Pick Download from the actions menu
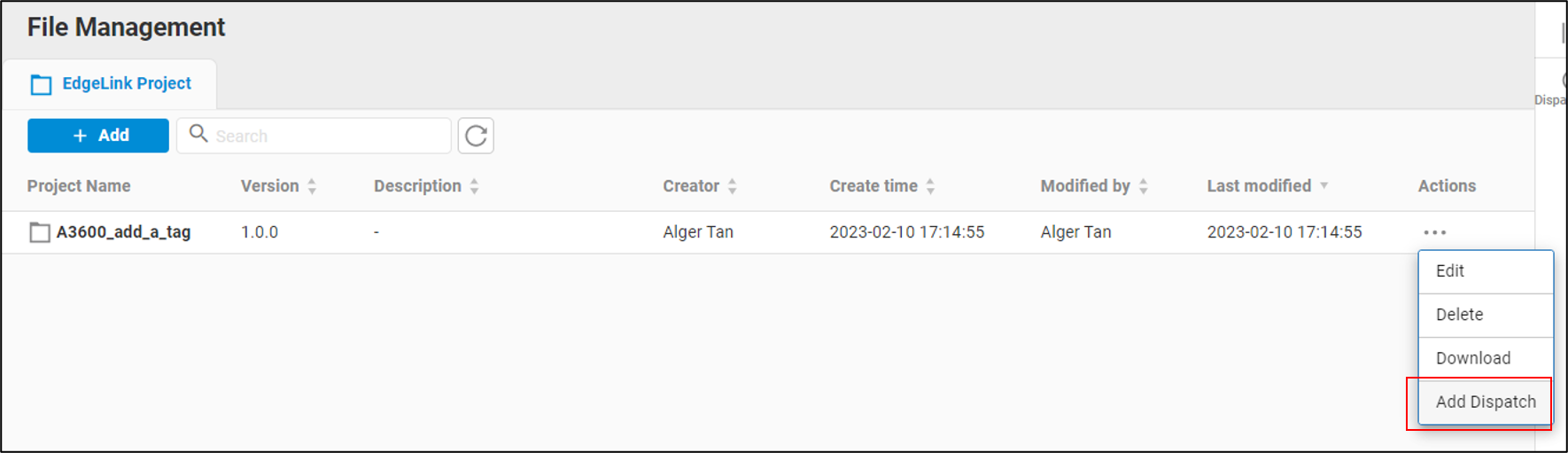The image size is (1568, 453). click(x=1473, y=358)
